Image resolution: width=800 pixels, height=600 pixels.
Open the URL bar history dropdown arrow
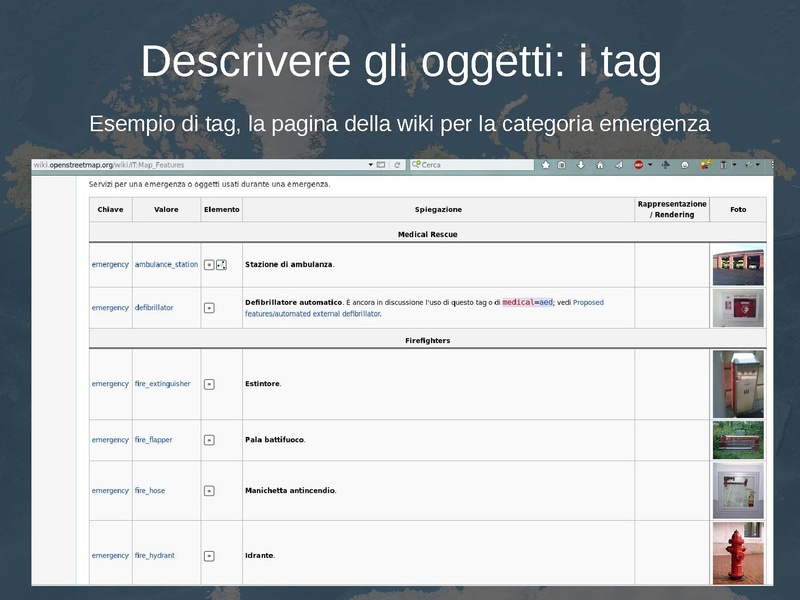click(x=370, y=165)
